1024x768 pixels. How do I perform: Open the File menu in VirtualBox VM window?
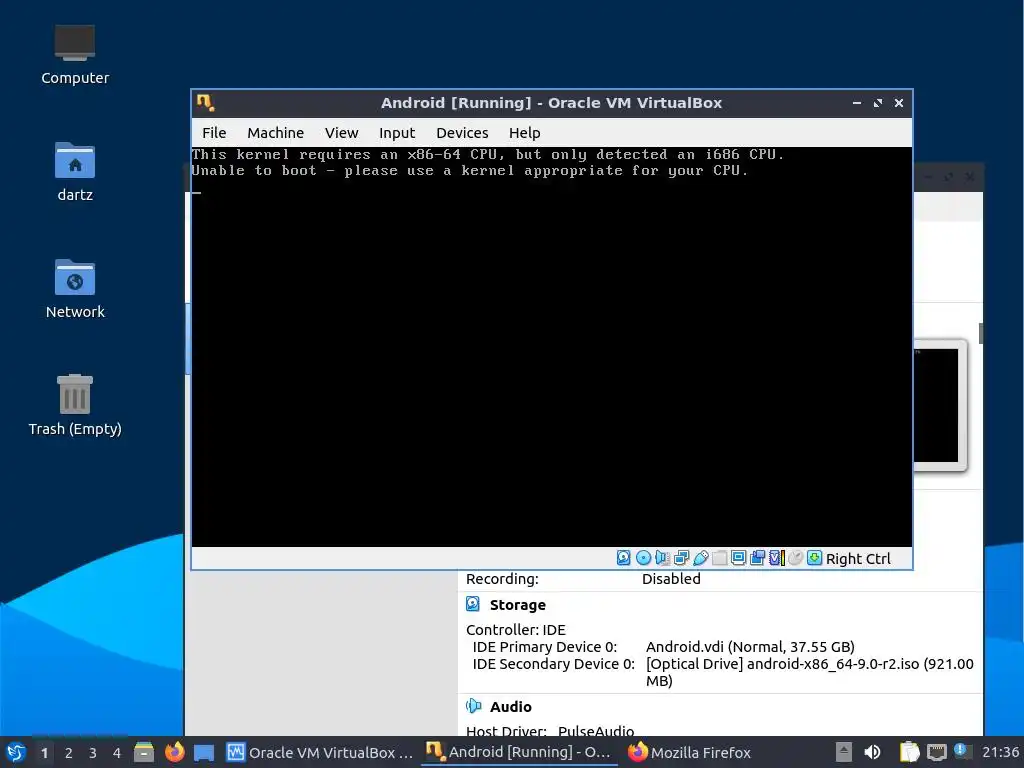(x=214, y=133)
